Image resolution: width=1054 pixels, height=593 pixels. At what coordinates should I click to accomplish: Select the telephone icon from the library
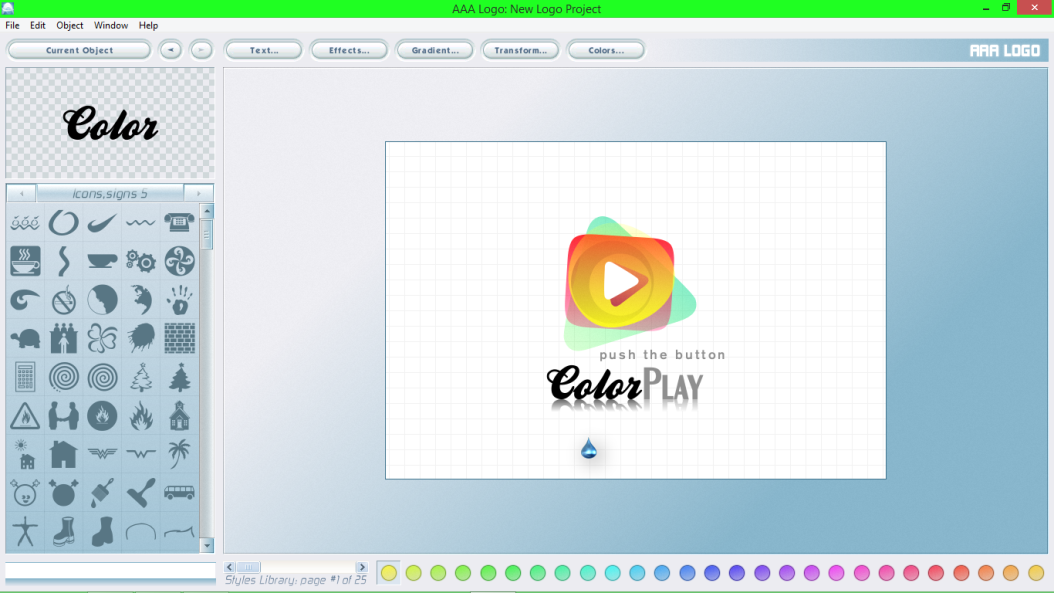click(x=179, y=222)
